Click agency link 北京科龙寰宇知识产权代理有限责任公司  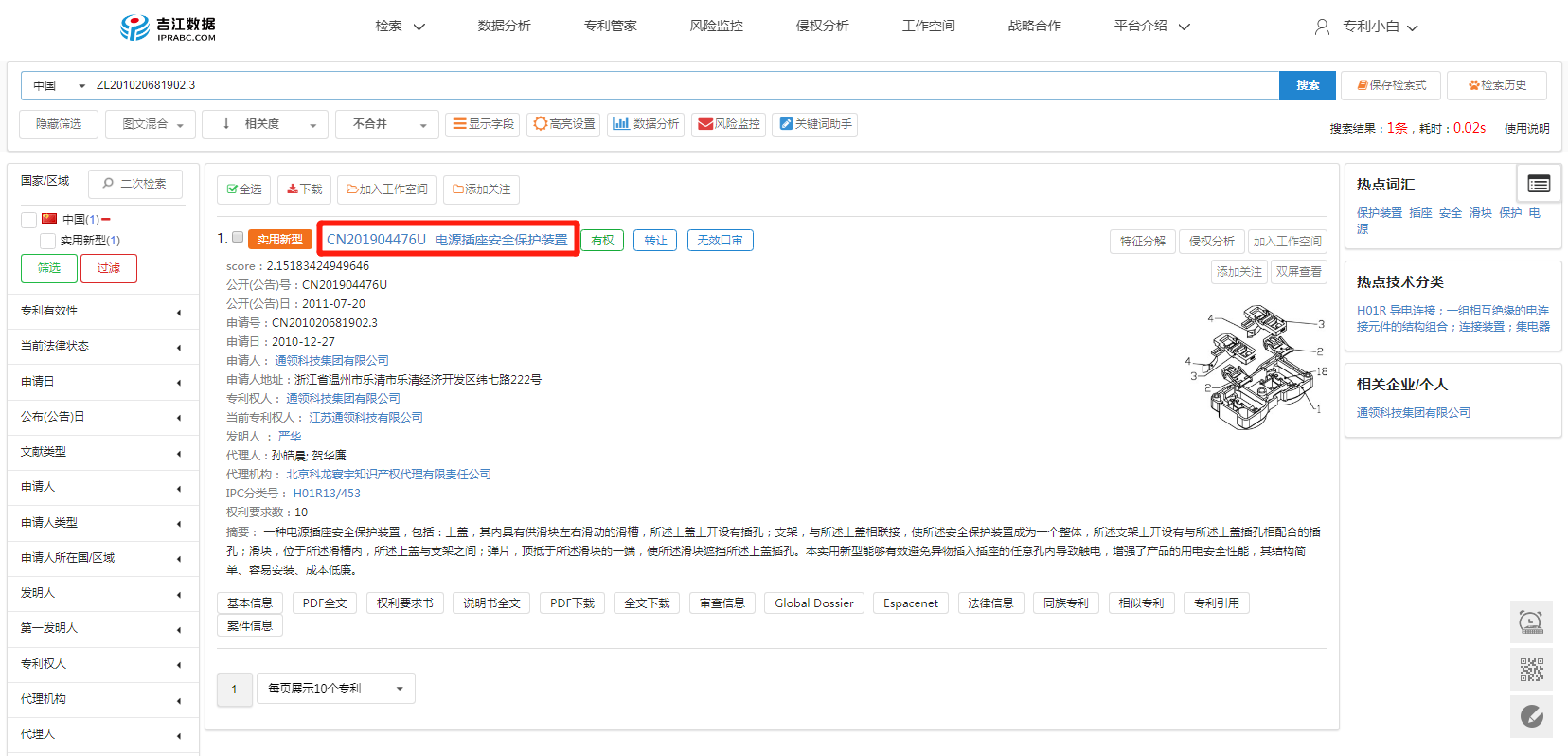(388, 475)
